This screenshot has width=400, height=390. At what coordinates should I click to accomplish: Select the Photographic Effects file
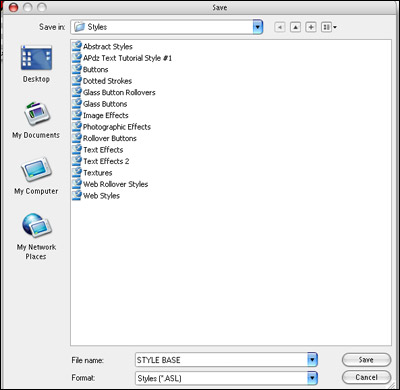point(112,127)
